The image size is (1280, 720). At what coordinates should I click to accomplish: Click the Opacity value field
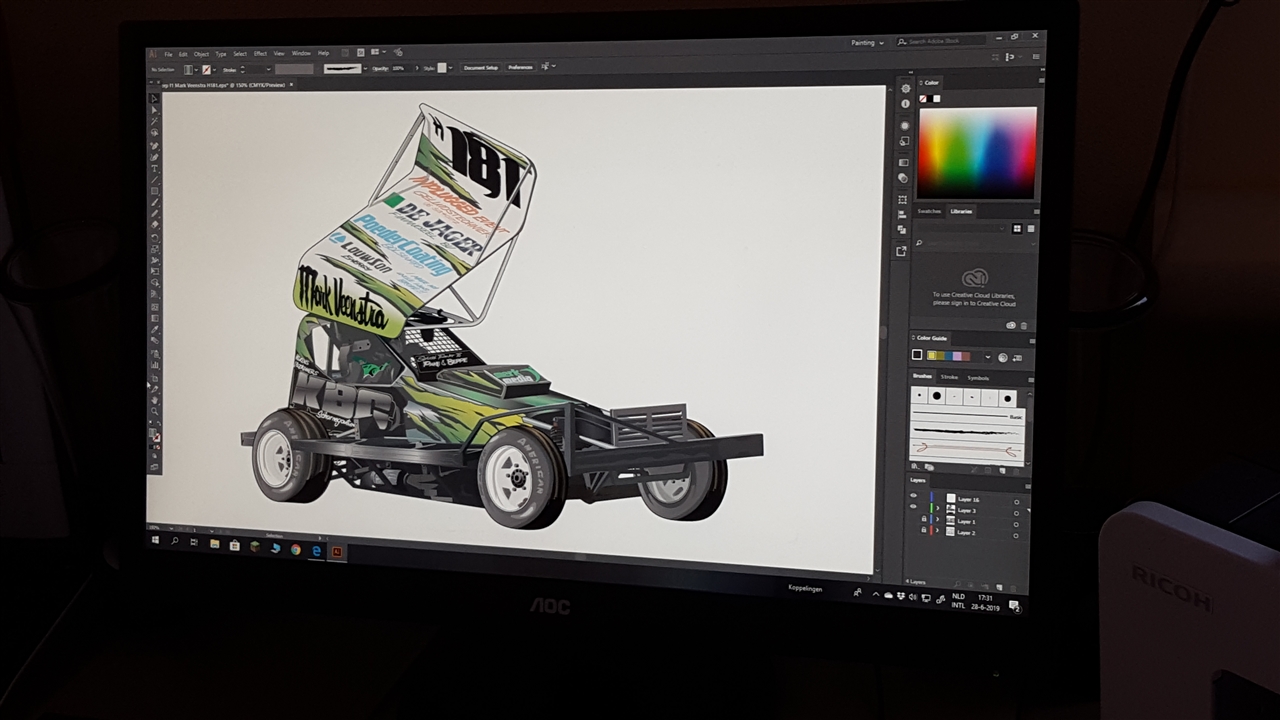tap(401, 68)
